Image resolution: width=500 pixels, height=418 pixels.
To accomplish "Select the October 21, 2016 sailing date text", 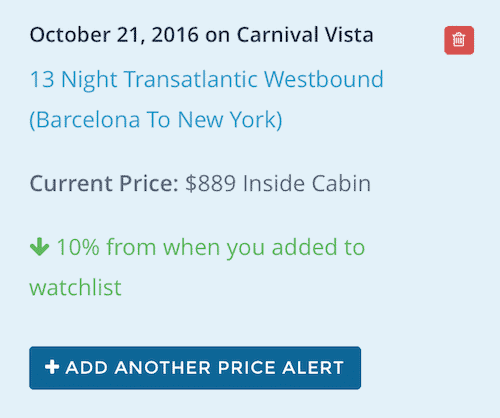I will point(114,35).
